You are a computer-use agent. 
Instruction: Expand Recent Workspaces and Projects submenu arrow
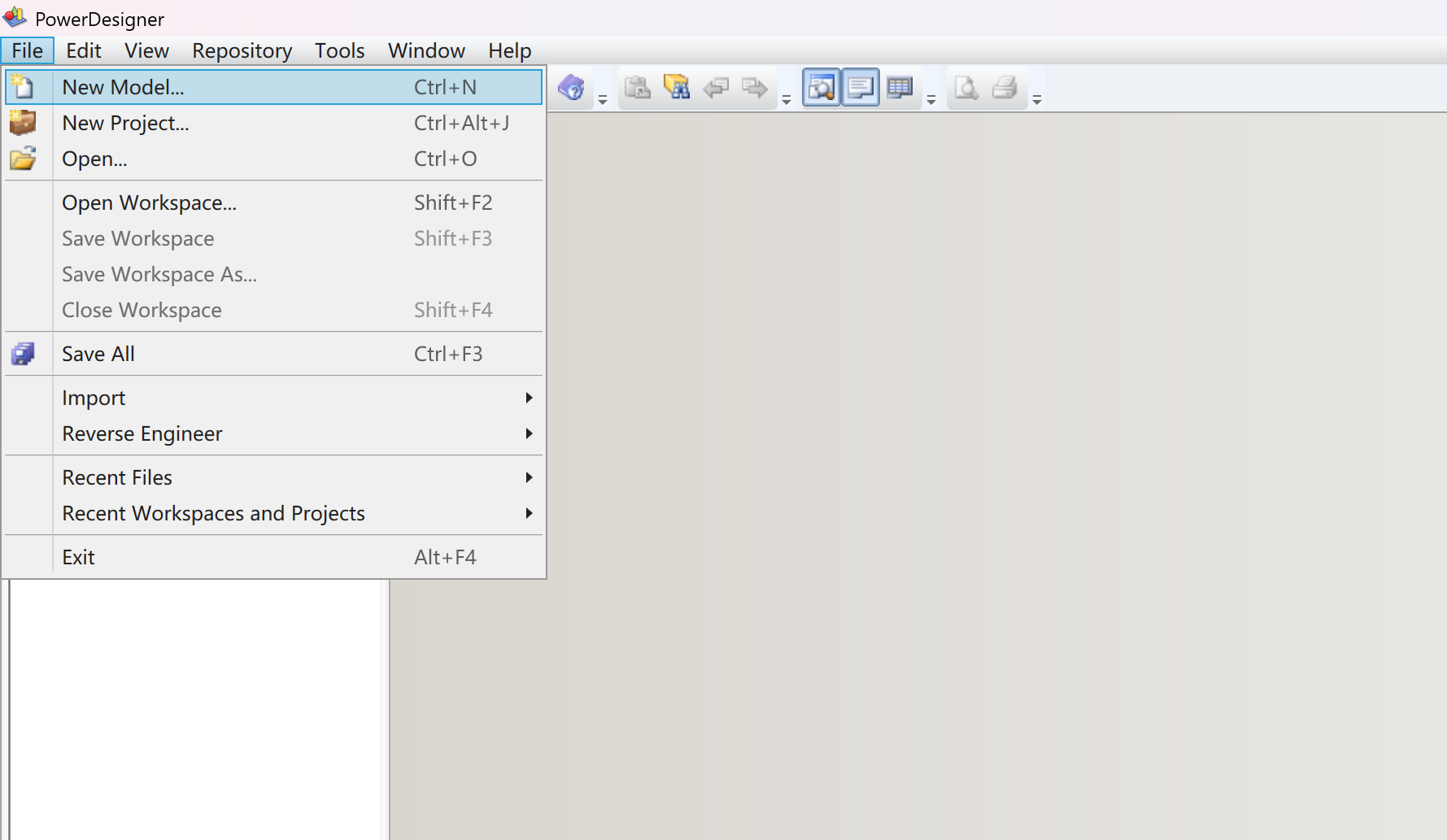tap(529, 513)
